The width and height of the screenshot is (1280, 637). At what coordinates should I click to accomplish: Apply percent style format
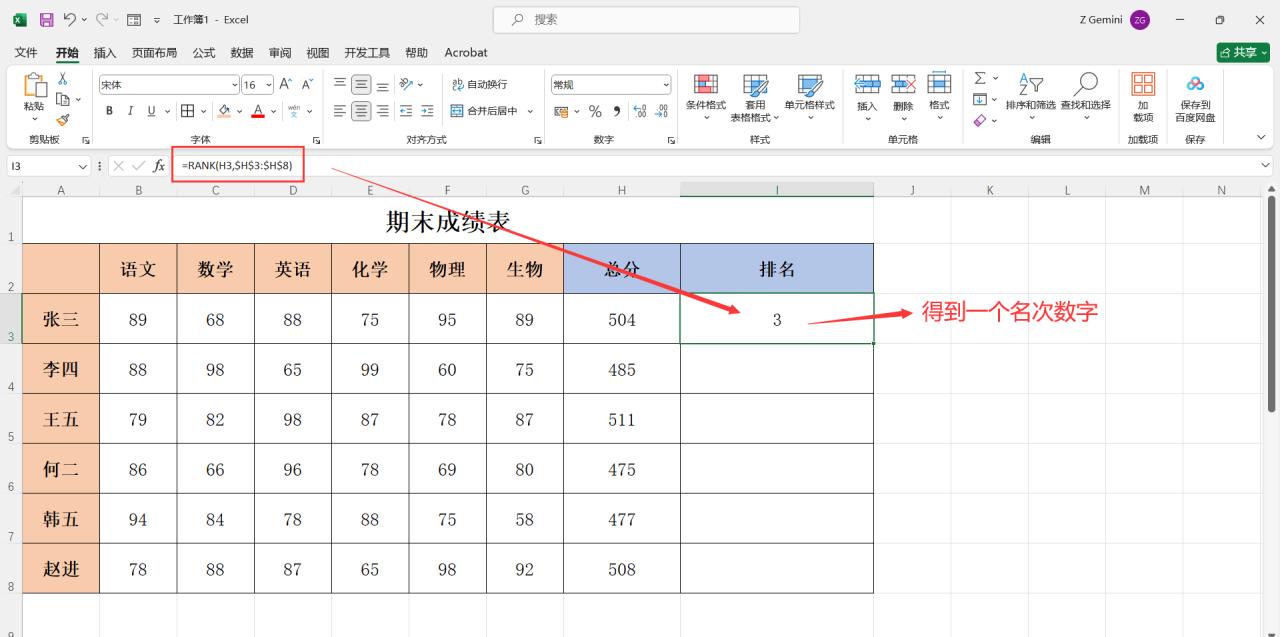595,111
